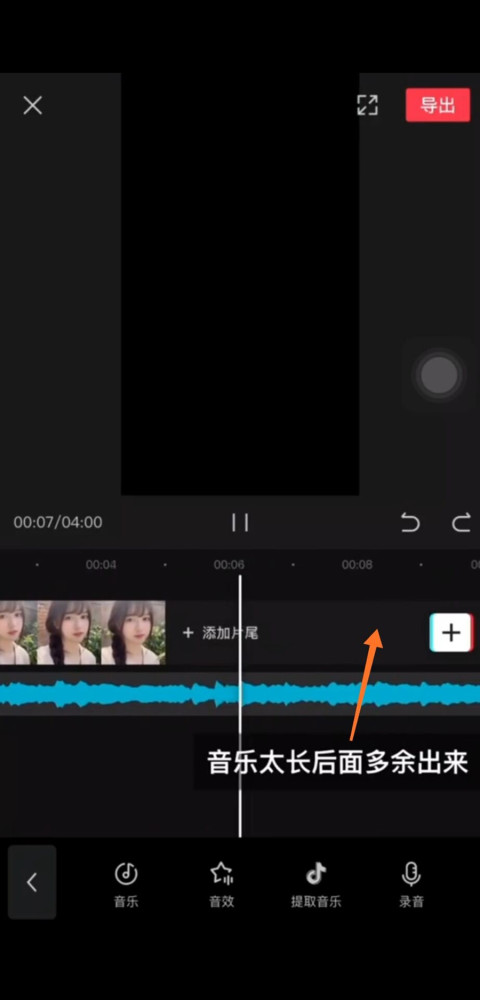The width and height of the screenshot is (480, 1000).
Task: Tap 添加片尾 to add an ending clip
Action: tap(220, 633)
